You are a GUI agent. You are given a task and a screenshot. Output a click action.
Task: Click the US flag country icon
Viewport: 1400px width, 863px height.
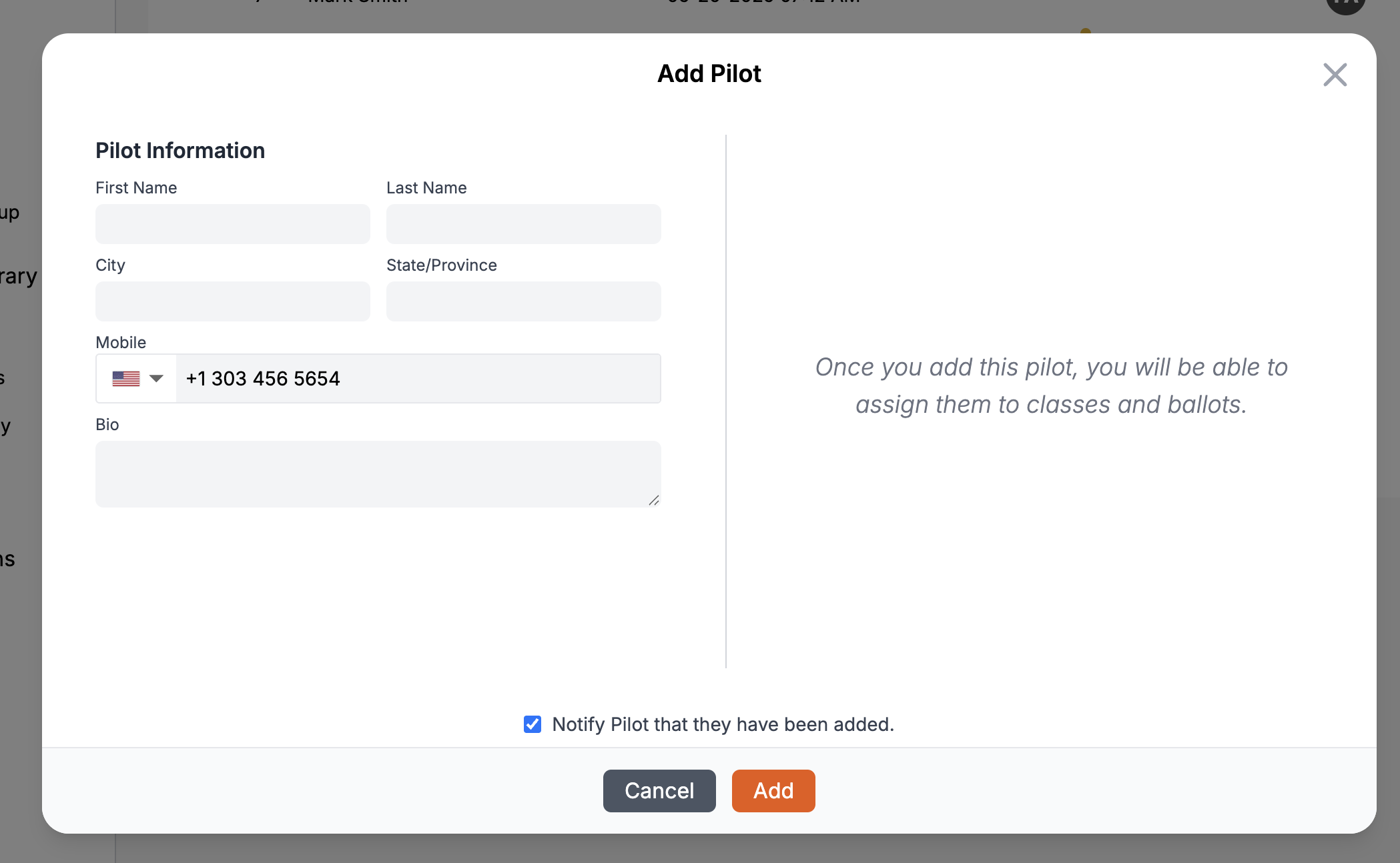(125, 379)
